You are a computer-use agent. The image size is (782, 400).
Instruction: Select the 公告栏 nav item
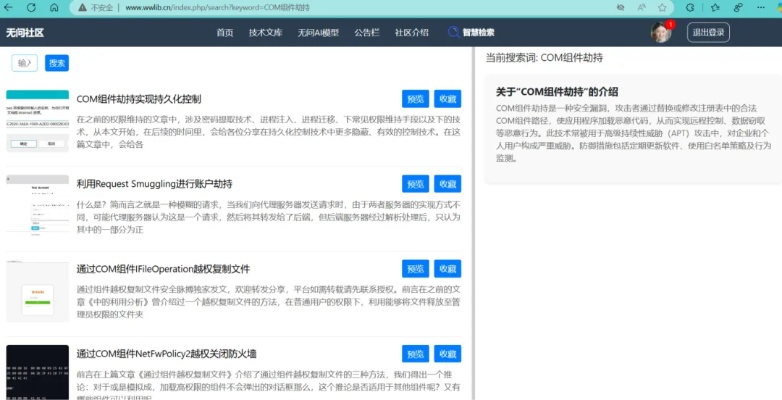(367, 32)
